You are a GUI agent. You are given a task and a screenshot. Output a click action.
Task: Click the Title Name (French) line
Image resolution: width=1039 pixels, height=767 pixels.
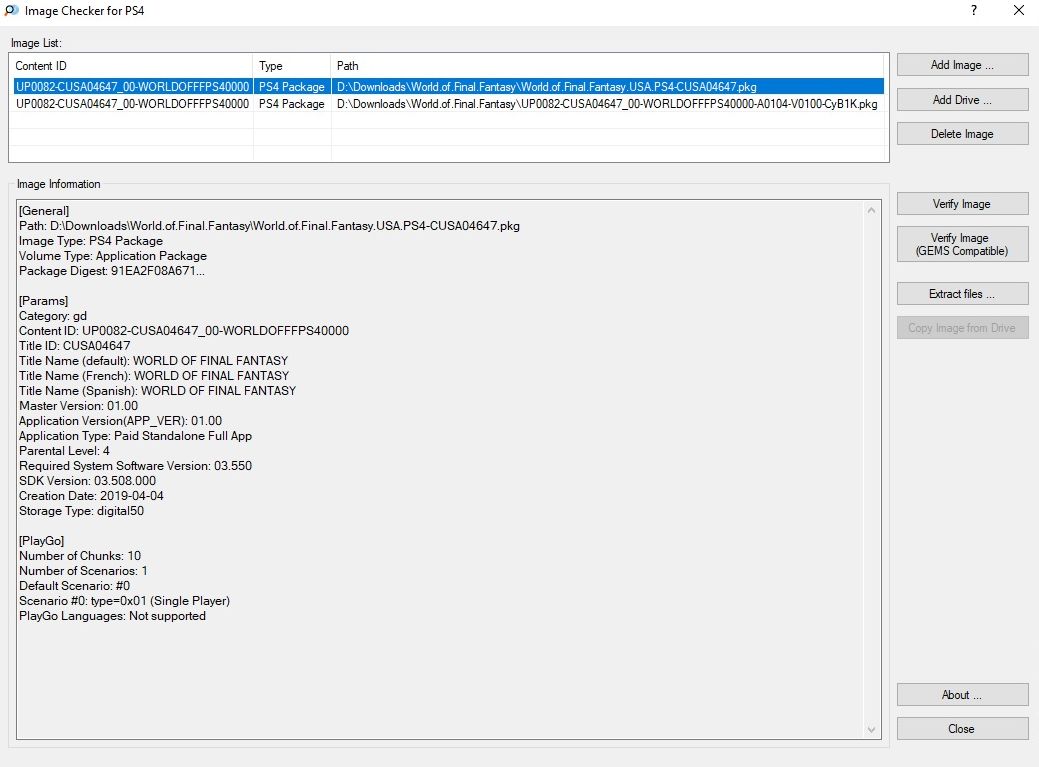(x=154, y=376)
